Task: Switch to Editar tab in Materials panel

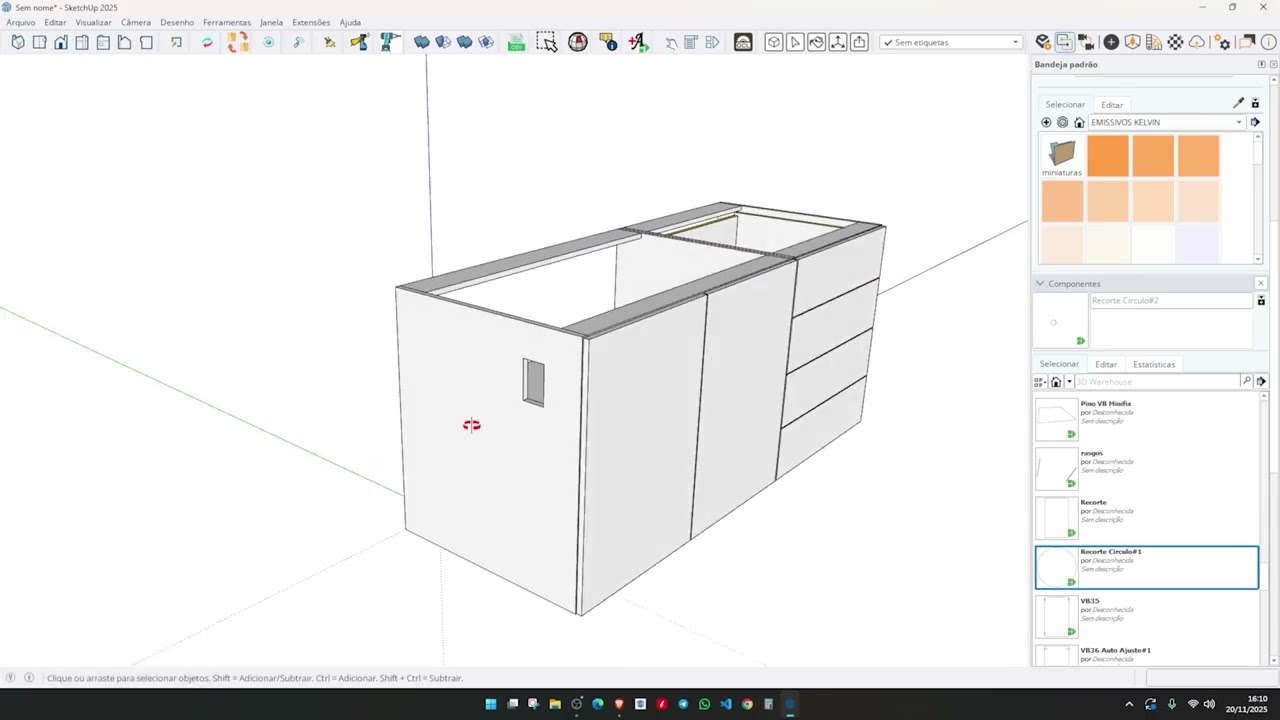Action: [x=1112, y=104]
